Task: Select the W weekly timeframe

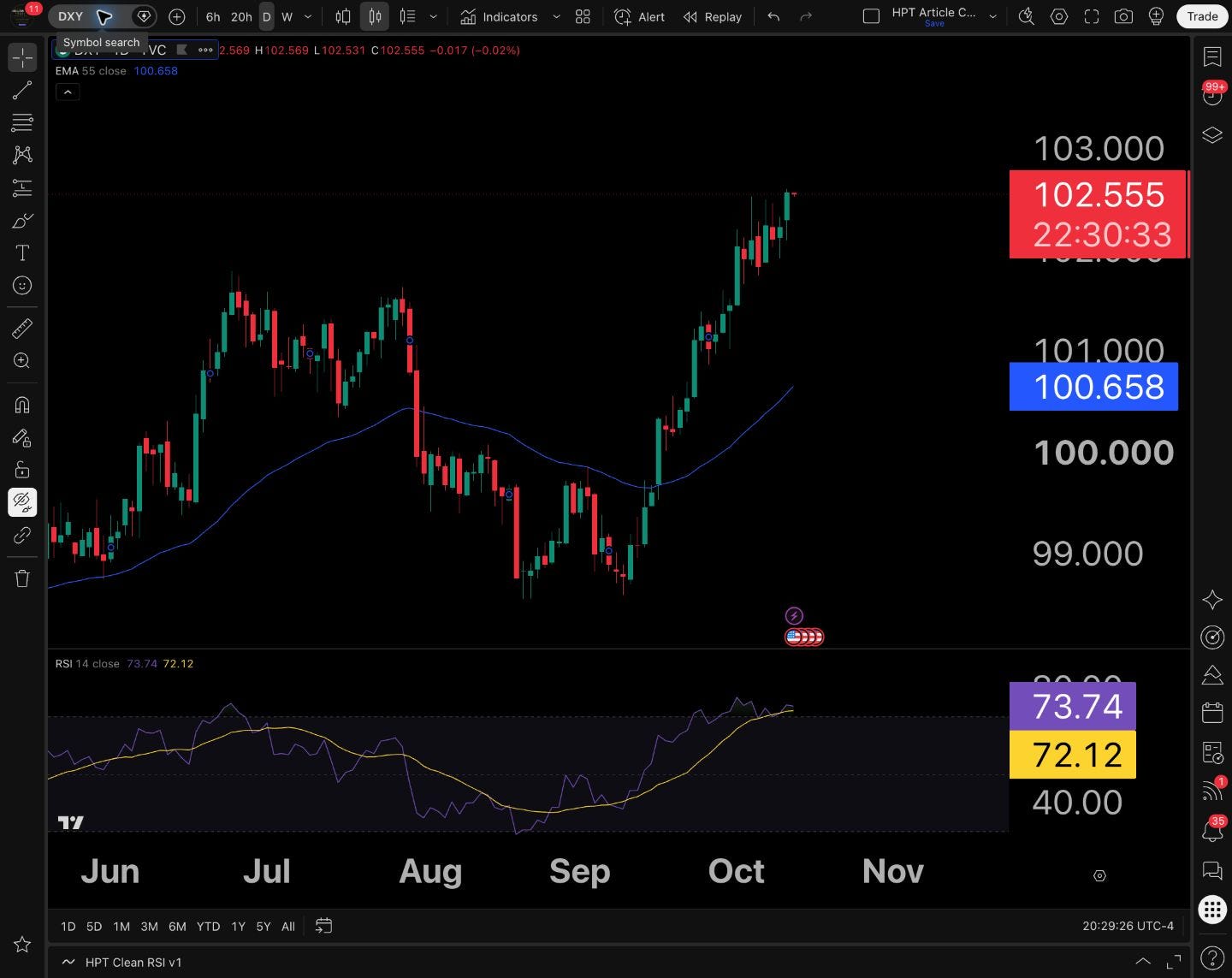Action: click(x=287, y=16)
